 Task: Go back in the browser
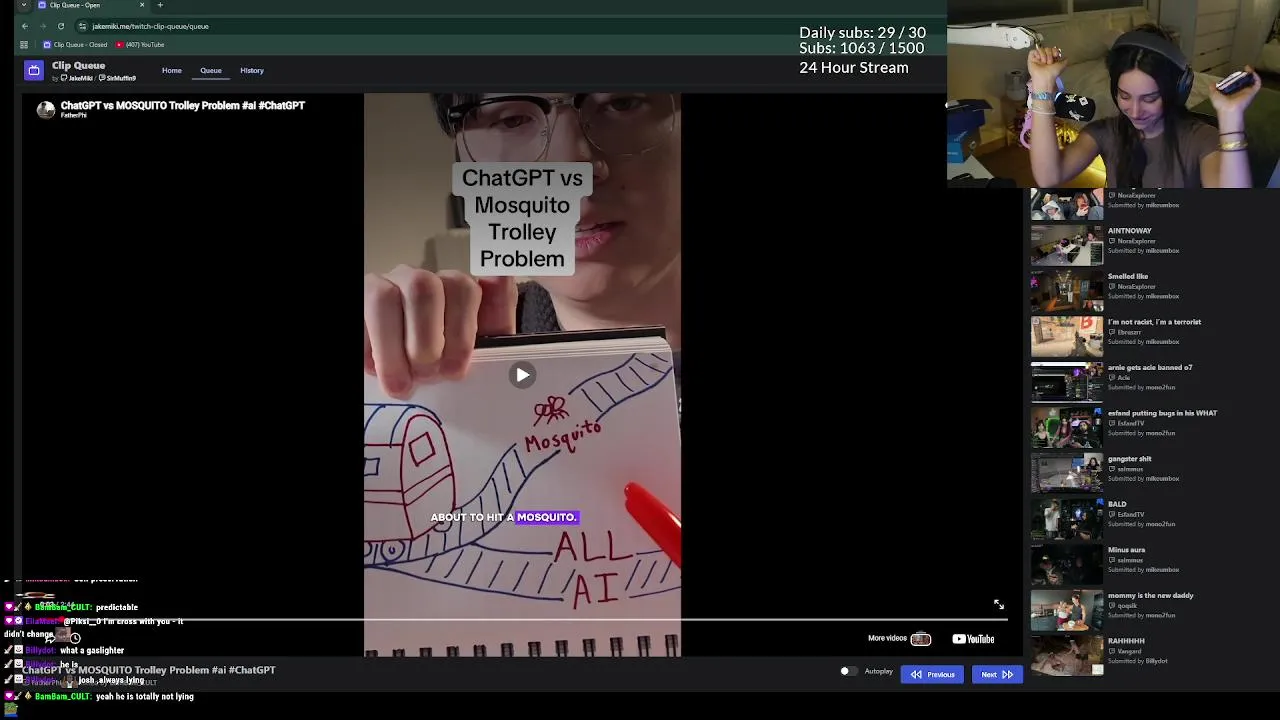(25, 26)
